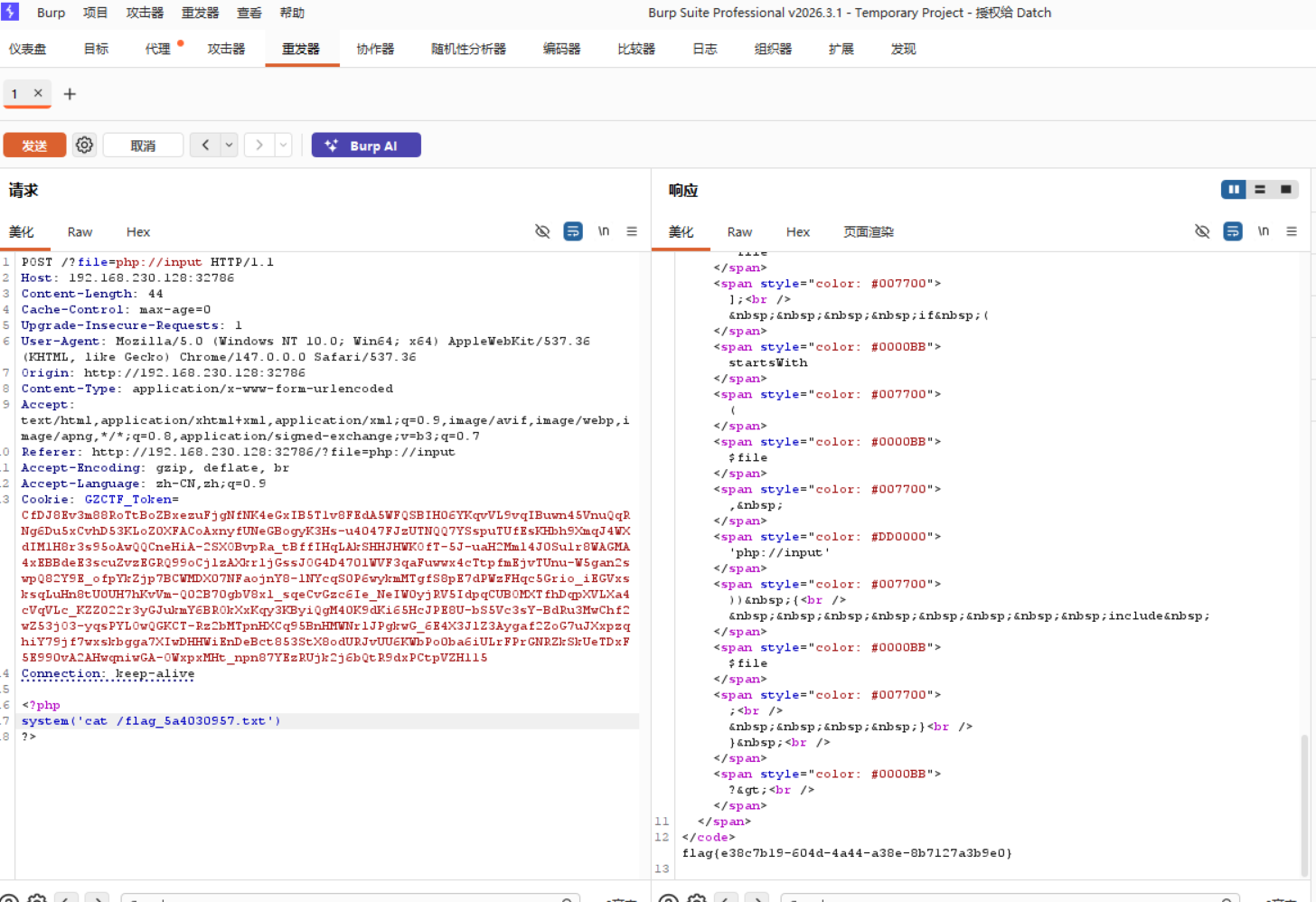Click the Host: 192.168.230.128:32786 header

point(127,278)
